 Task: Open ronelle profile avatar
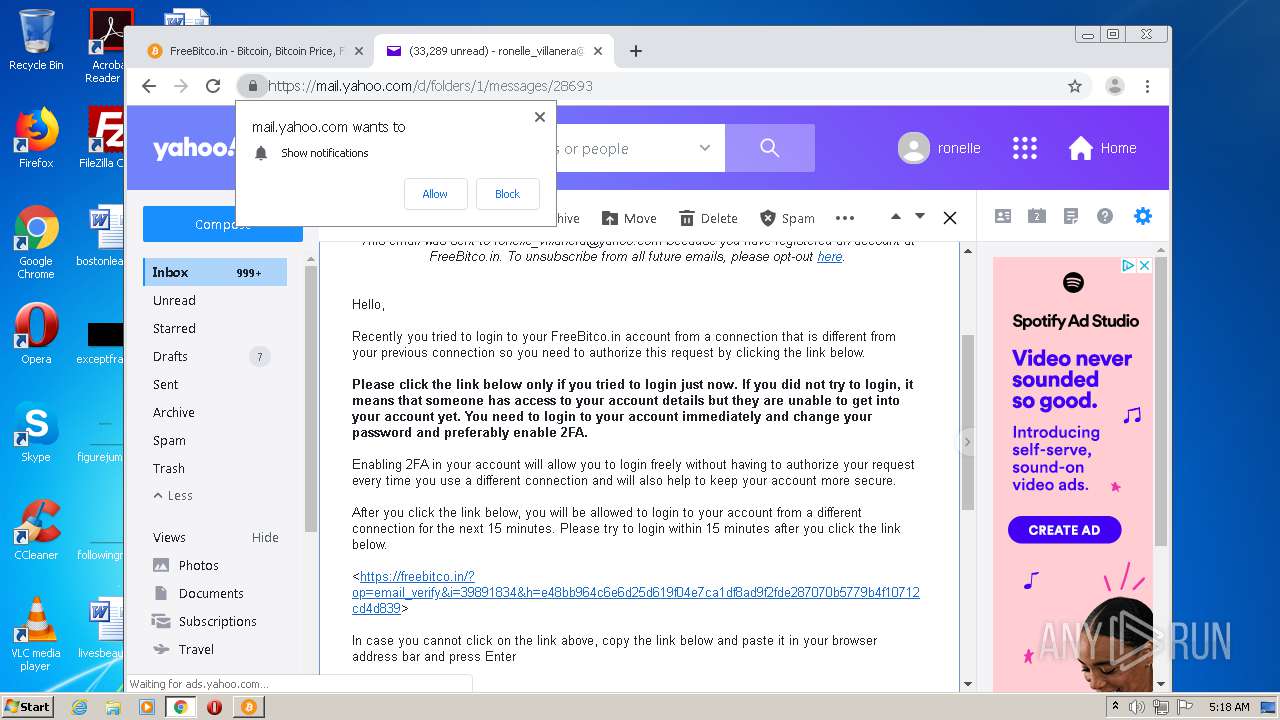913,148
